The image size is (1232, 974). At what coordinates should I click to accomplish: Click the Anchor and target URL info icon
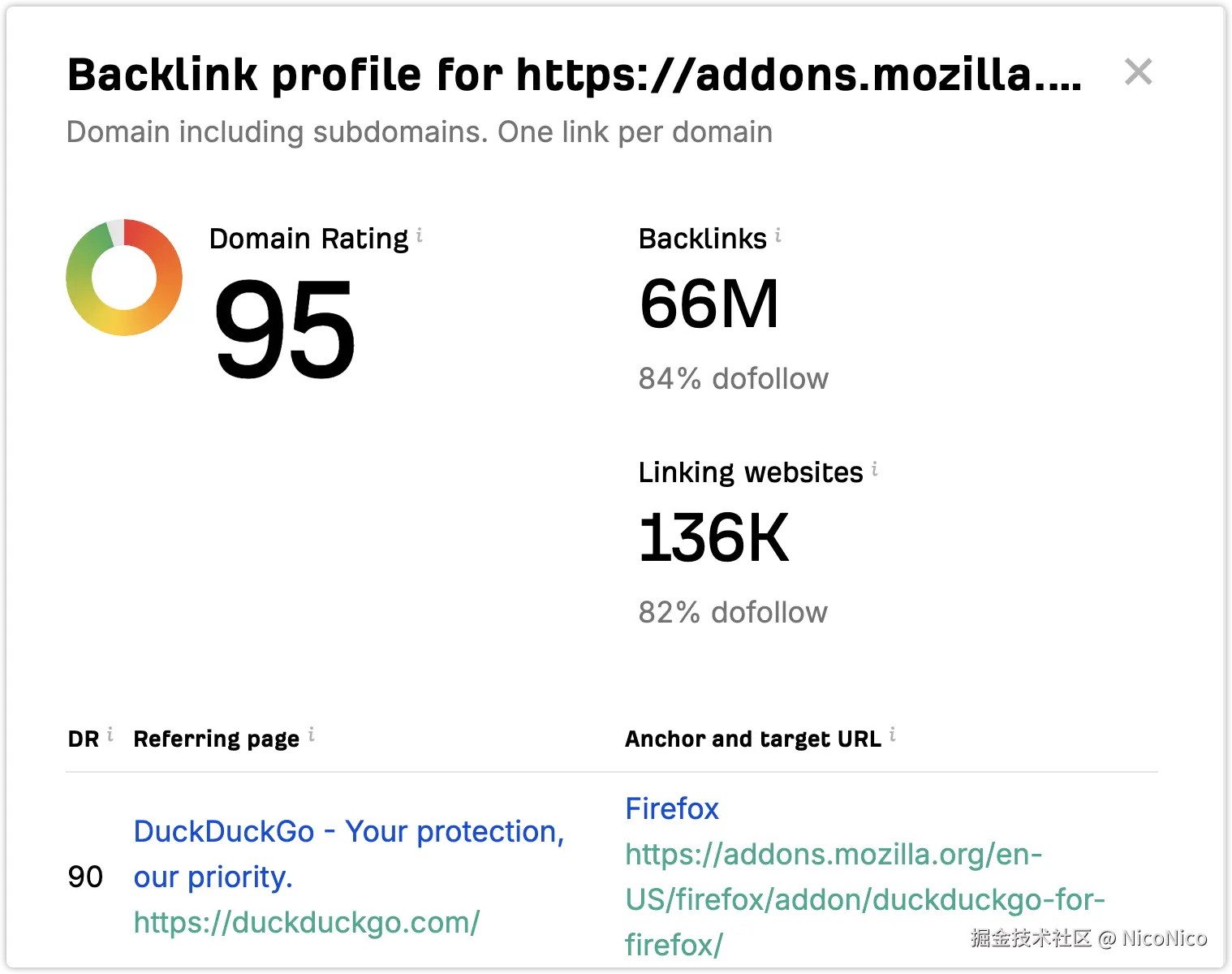click(892, 735)
